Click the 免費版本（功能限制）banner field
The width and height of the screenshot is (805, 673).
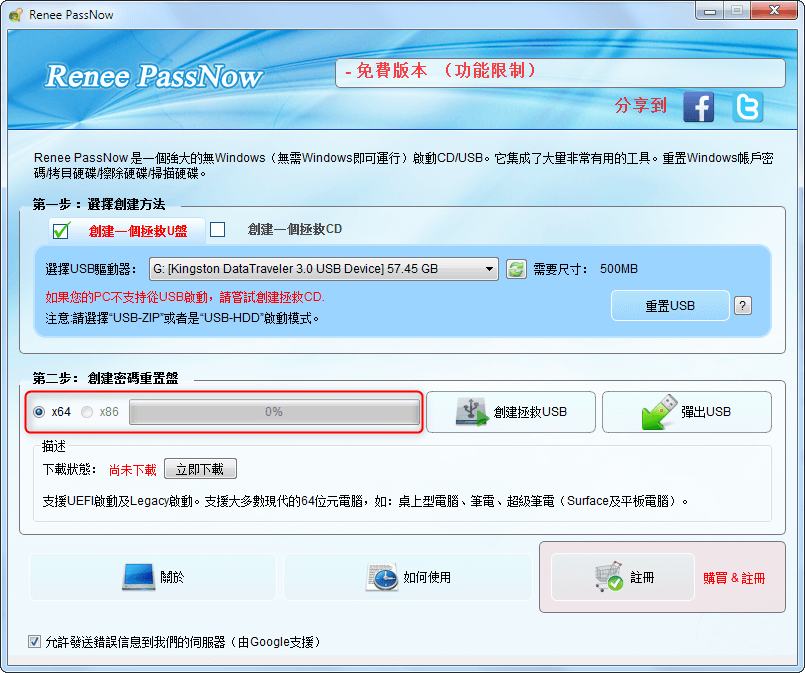pyautogui.click(x=560, y=72)
